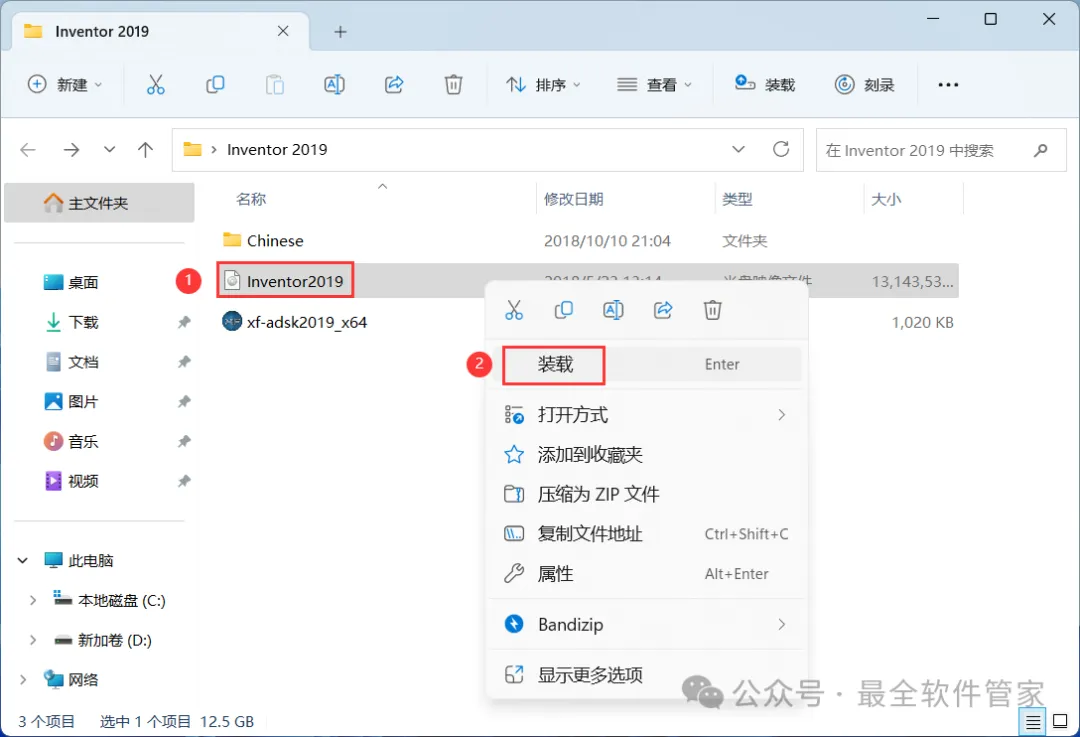This screenshot has width=1080, height=737.
Task: Click the toolbar Delete trash icon
Action: tap(453, 85)
